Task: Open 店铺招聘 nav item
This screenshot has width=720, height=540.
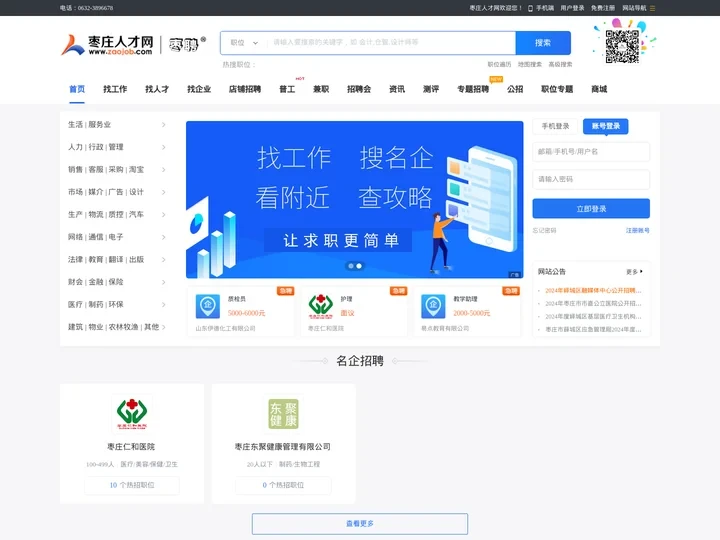Action: pyautogui.click(x=245, y=89)
